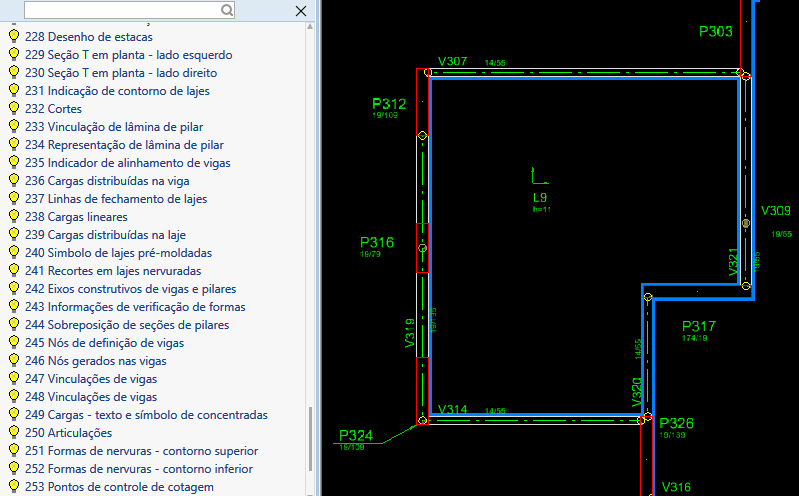Viewport: 799px width, 496px height.
Task: Click inside the layer search text field
Action: tap(120, 10)
